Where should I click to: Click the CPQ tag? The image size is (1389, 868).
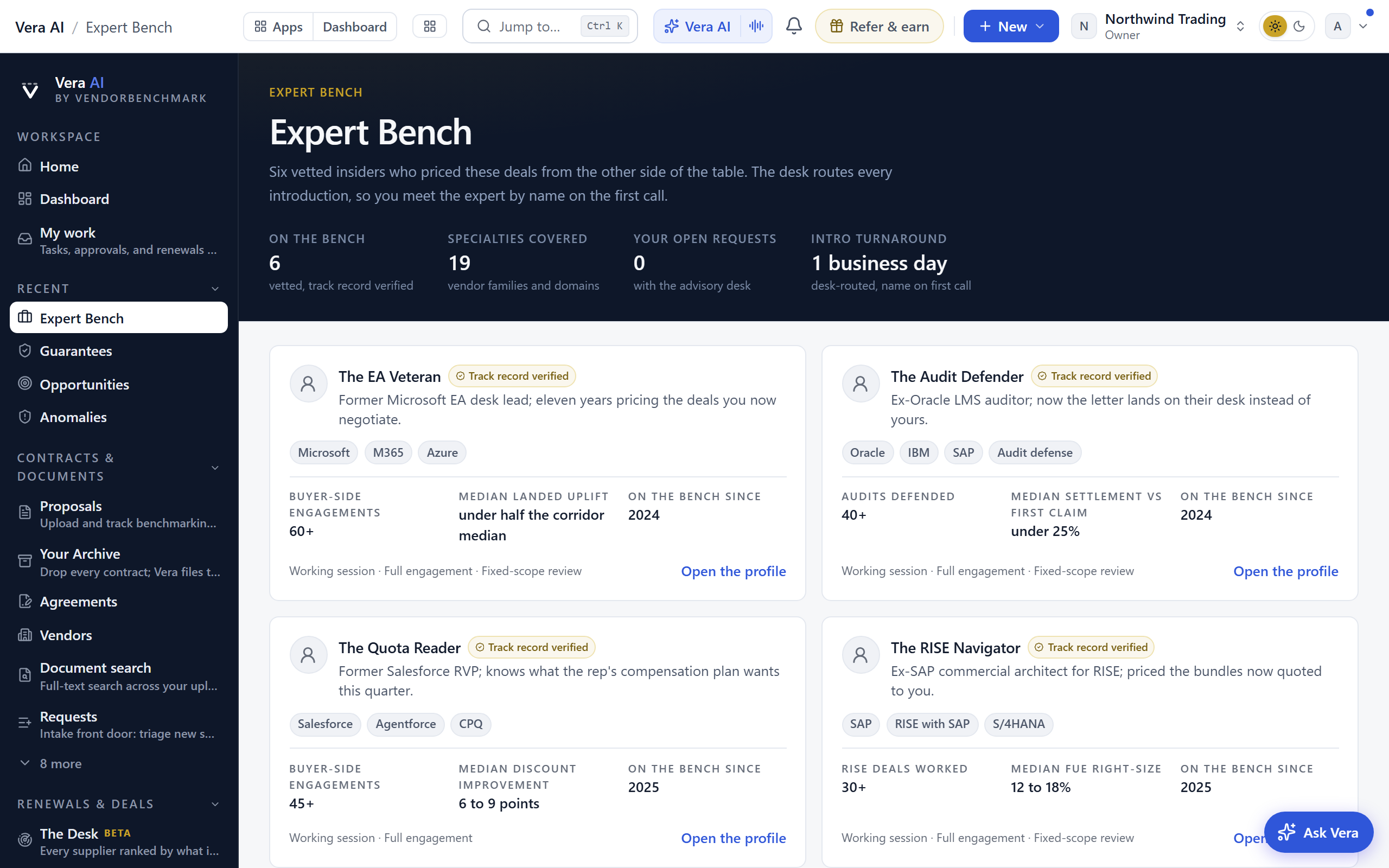470,724
